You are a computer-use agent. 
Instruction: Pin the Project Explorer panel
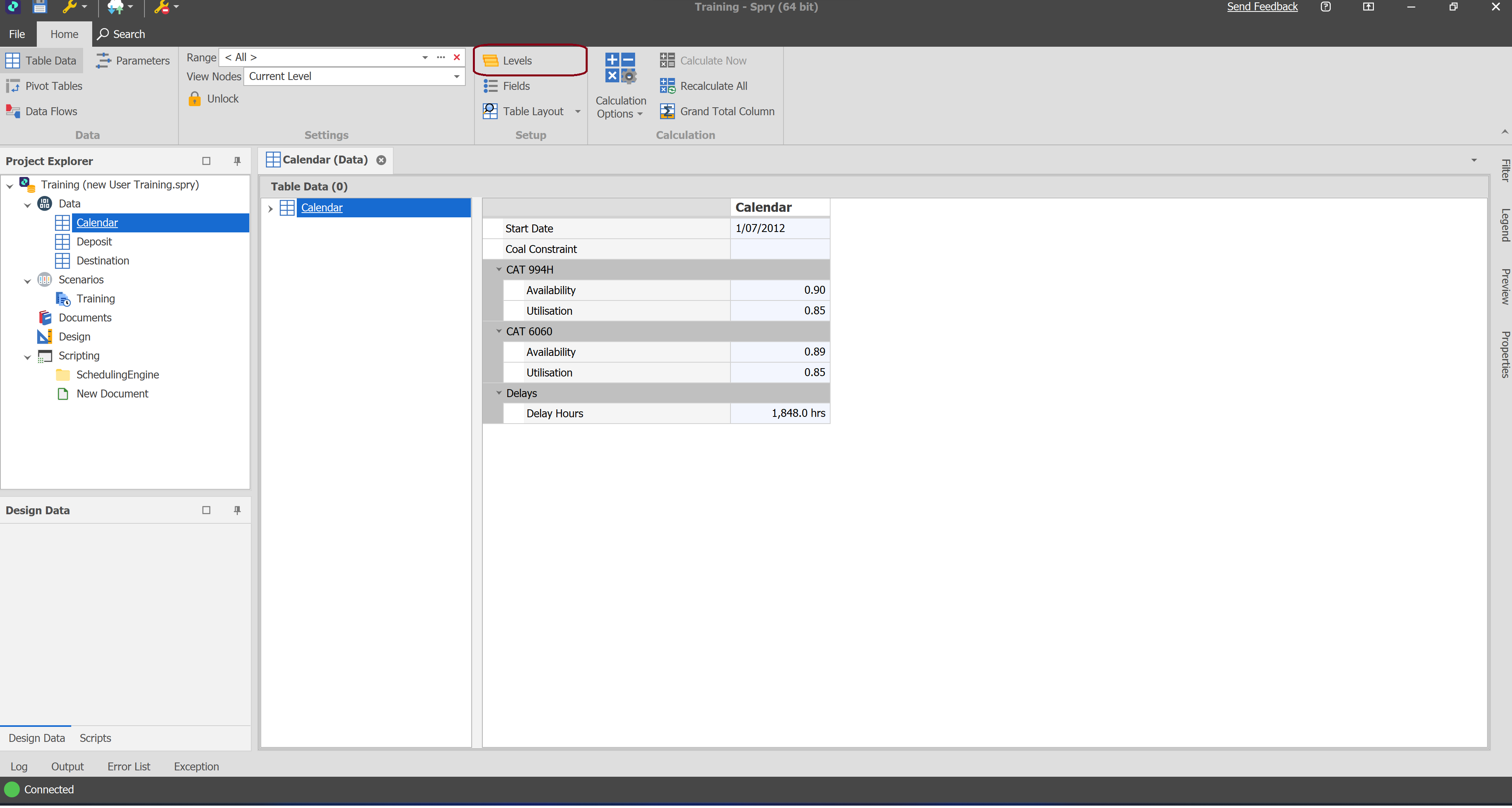point(237,161)
